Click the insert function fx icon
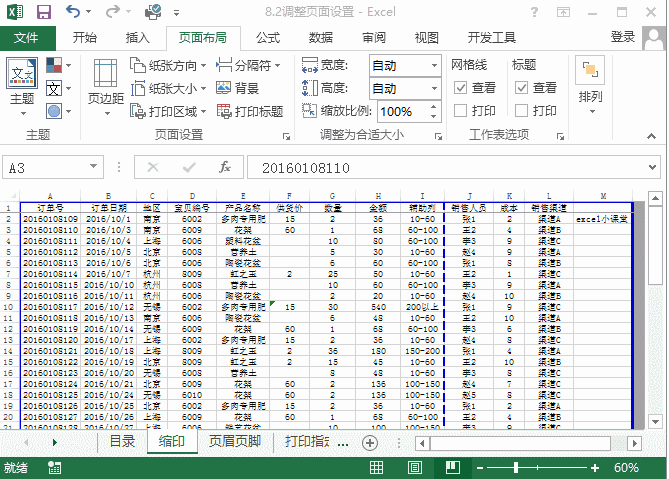 click(x=226, y=167)
